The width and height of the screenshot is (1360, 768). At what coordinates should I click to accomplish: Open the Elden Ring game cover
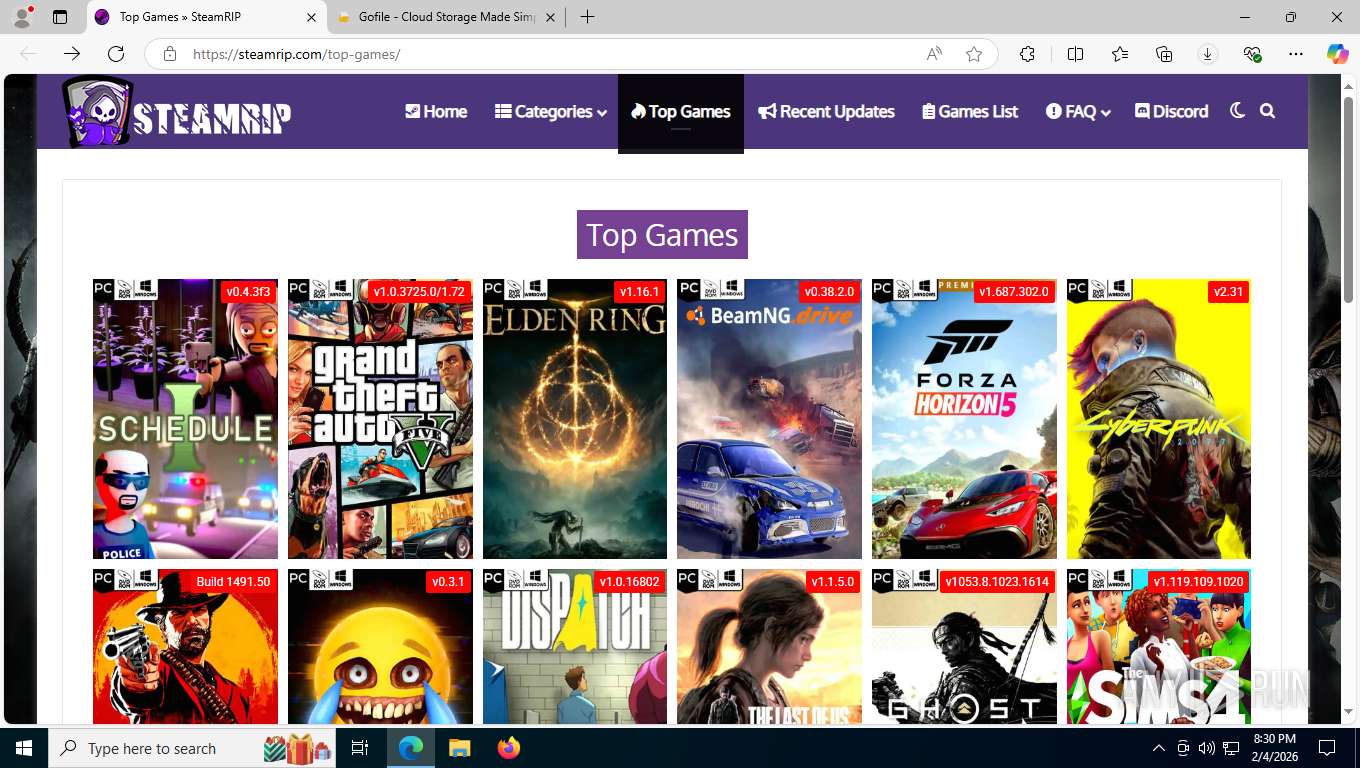(575, 419)
